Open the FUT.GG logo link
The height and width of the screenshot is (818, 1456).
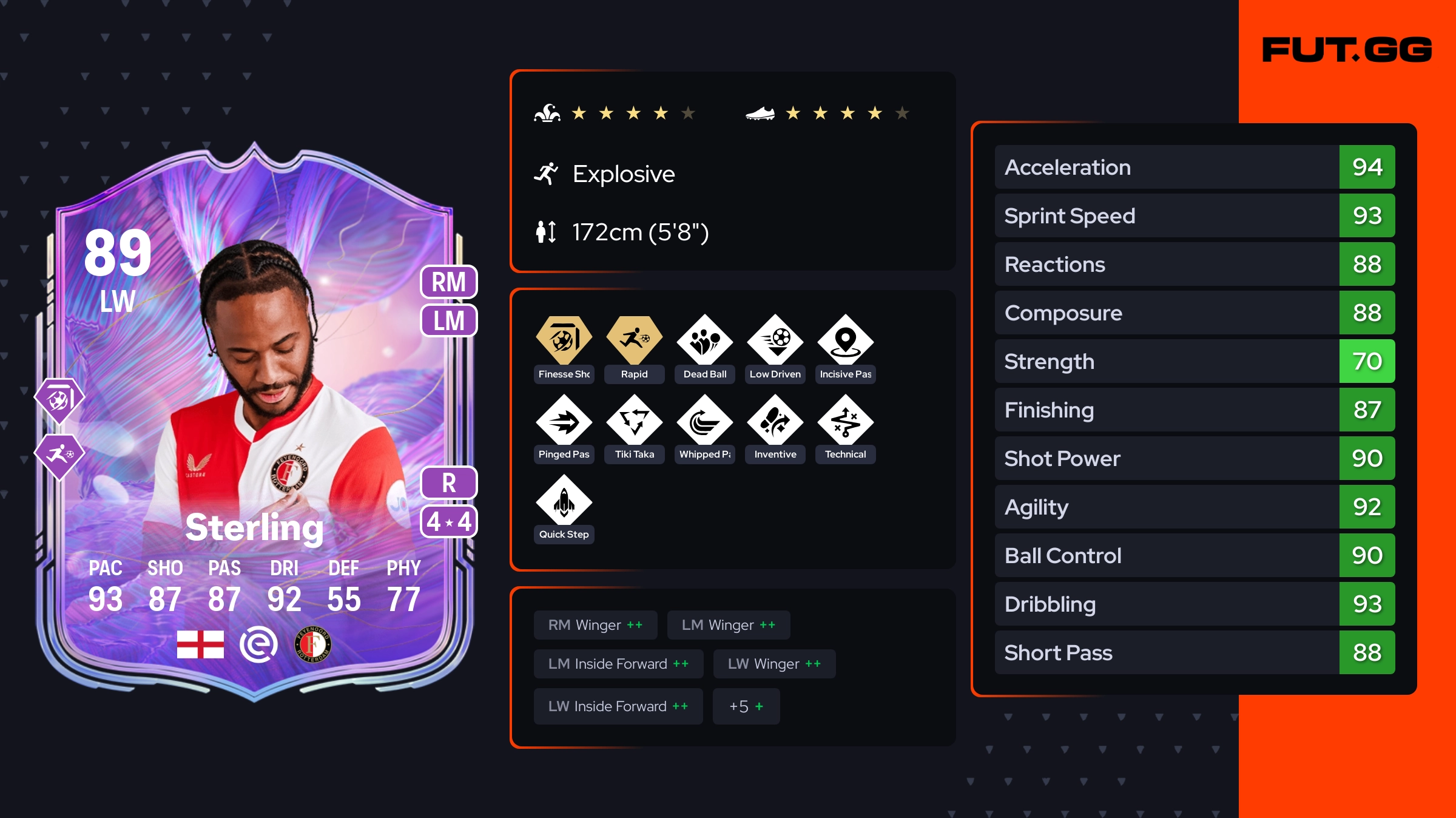[x=1347, y=50]
